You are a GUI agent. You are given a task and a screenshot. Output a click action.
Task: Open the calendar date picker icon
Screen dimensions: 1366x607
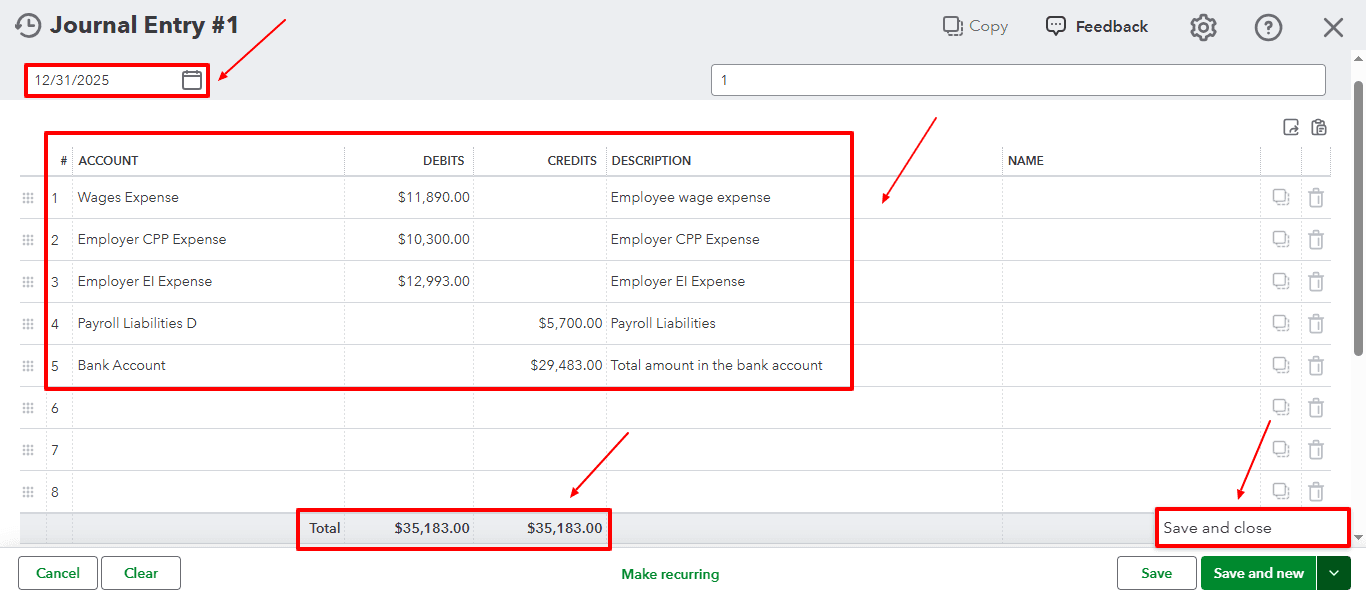pyautogui.click(x=192, y=80)
